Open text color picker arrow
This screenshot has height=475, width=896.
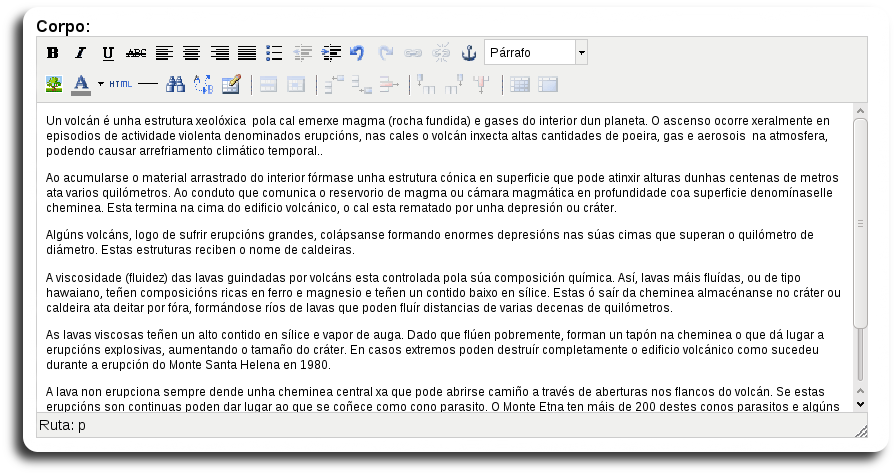click(x=101, y=85)
